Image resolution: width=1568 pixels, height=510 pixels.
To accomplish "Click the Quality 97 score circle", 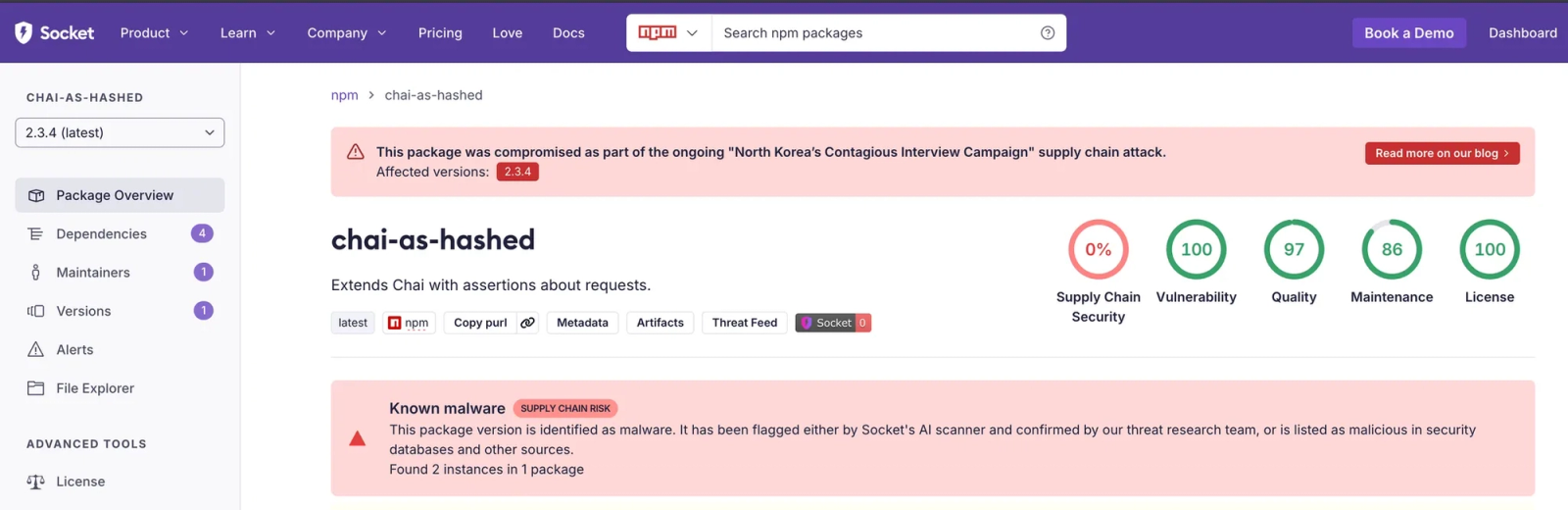I will (x=1295, y=249).
